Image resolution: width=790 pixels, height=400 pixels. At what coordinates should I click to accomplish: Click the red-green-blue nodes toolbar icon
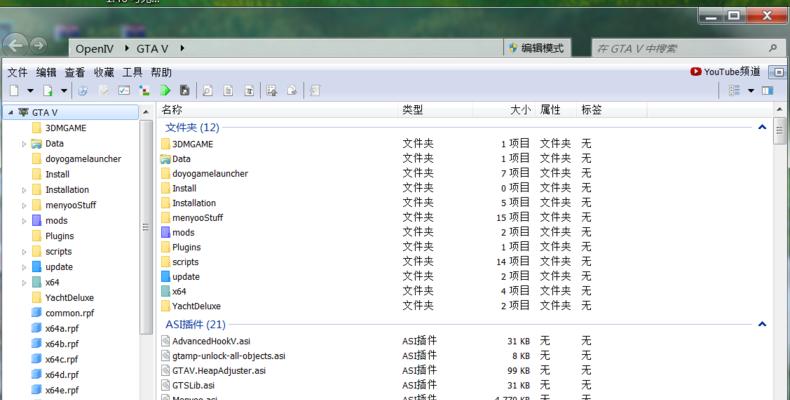point(145,91)
